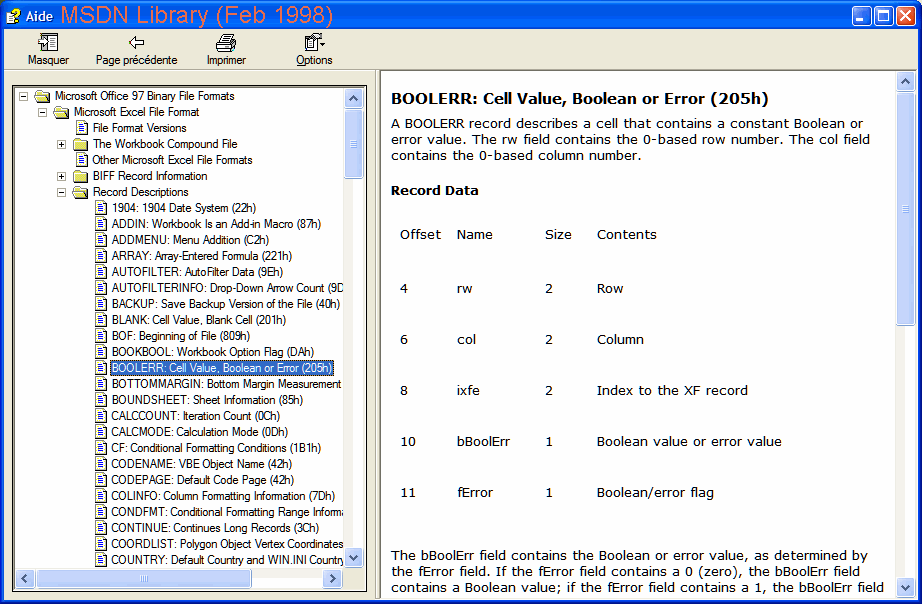Expand The Workbook Compound File node
Screen dimensions: 922x604
point(61,144)
